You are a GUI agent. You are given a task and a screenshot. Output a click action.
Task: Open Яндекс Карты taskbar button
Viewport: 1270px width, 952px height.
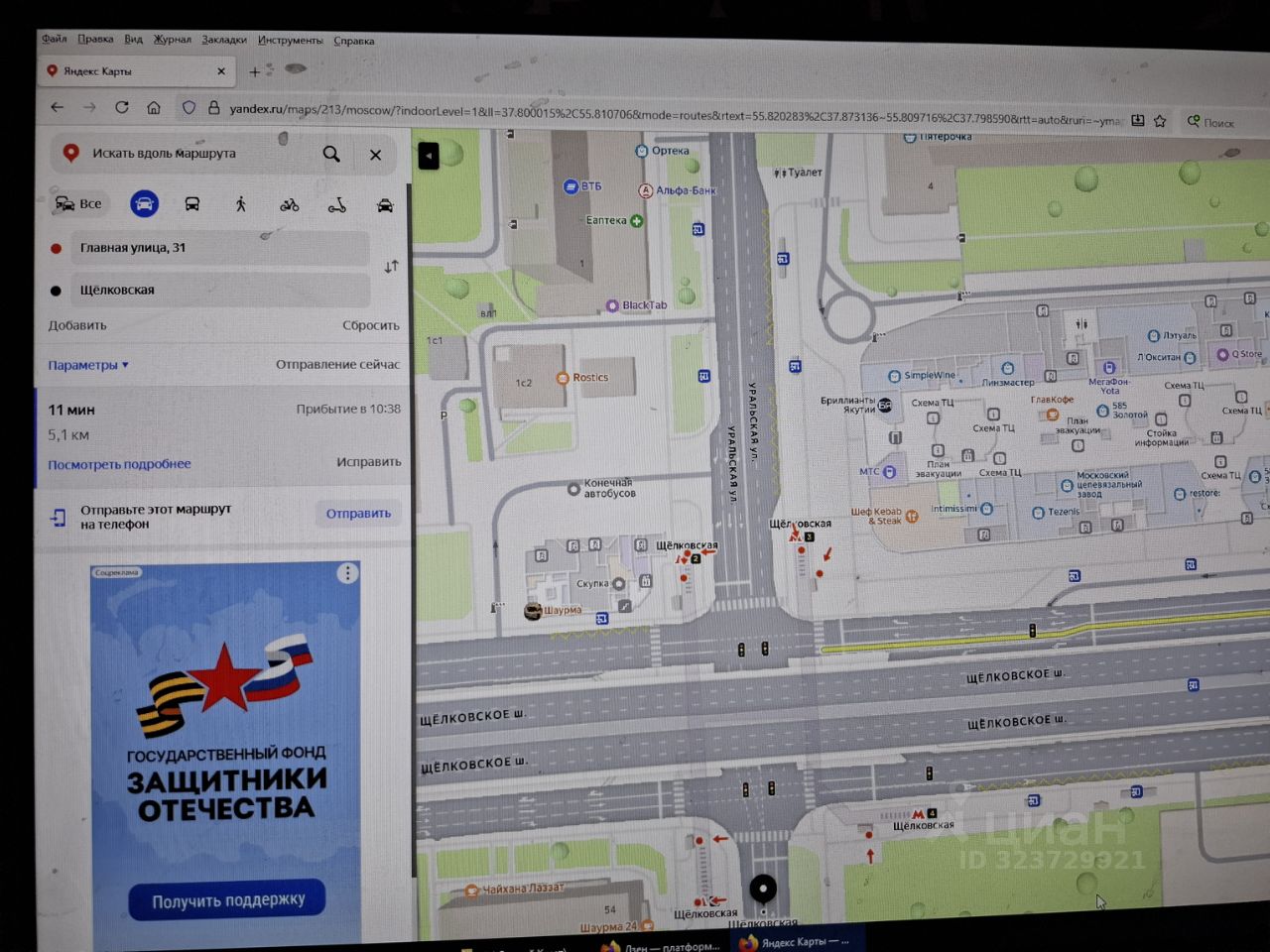pyautogui.click(x=797, y=942)
